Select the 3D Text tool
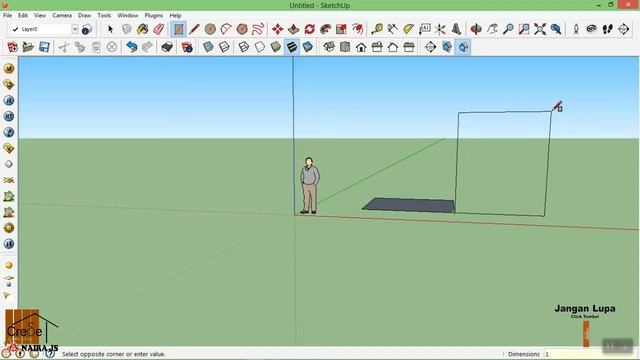 [456, 29]
